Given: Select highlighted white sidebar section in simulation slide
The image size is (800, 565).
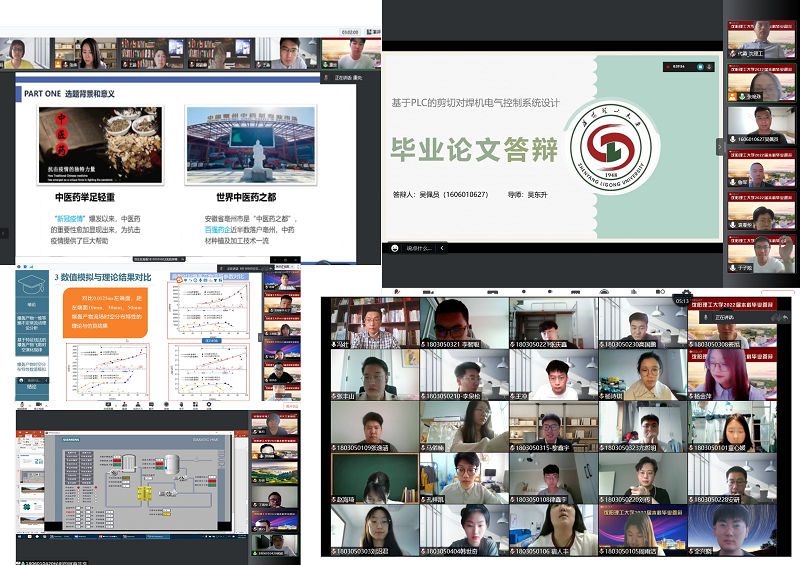Looking at the screenshot, I should coord(32,366).
